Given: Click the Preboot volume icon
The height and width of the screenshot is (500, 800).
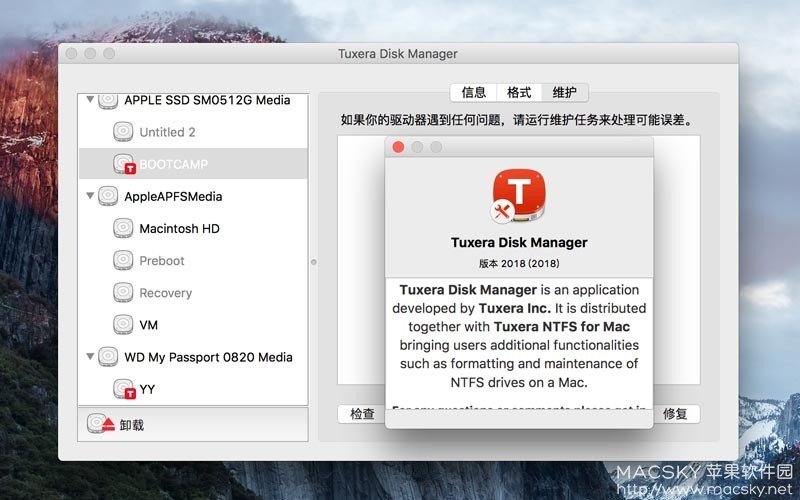Looking at the screenshot, I should [x=123, y=260].
